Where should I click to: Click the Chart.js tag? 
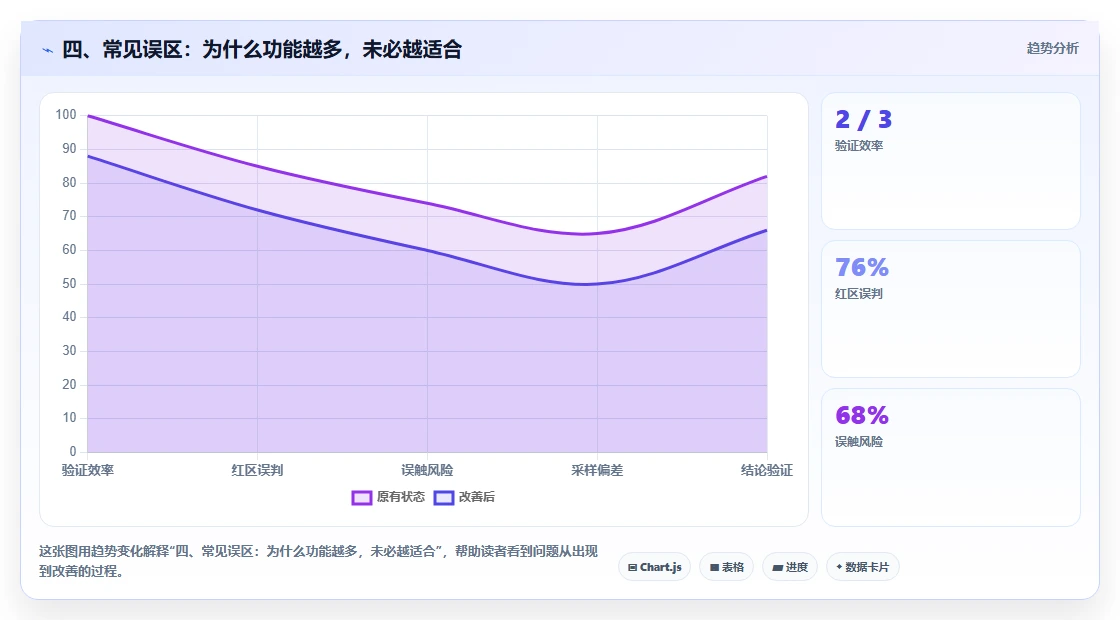[654, 567]
